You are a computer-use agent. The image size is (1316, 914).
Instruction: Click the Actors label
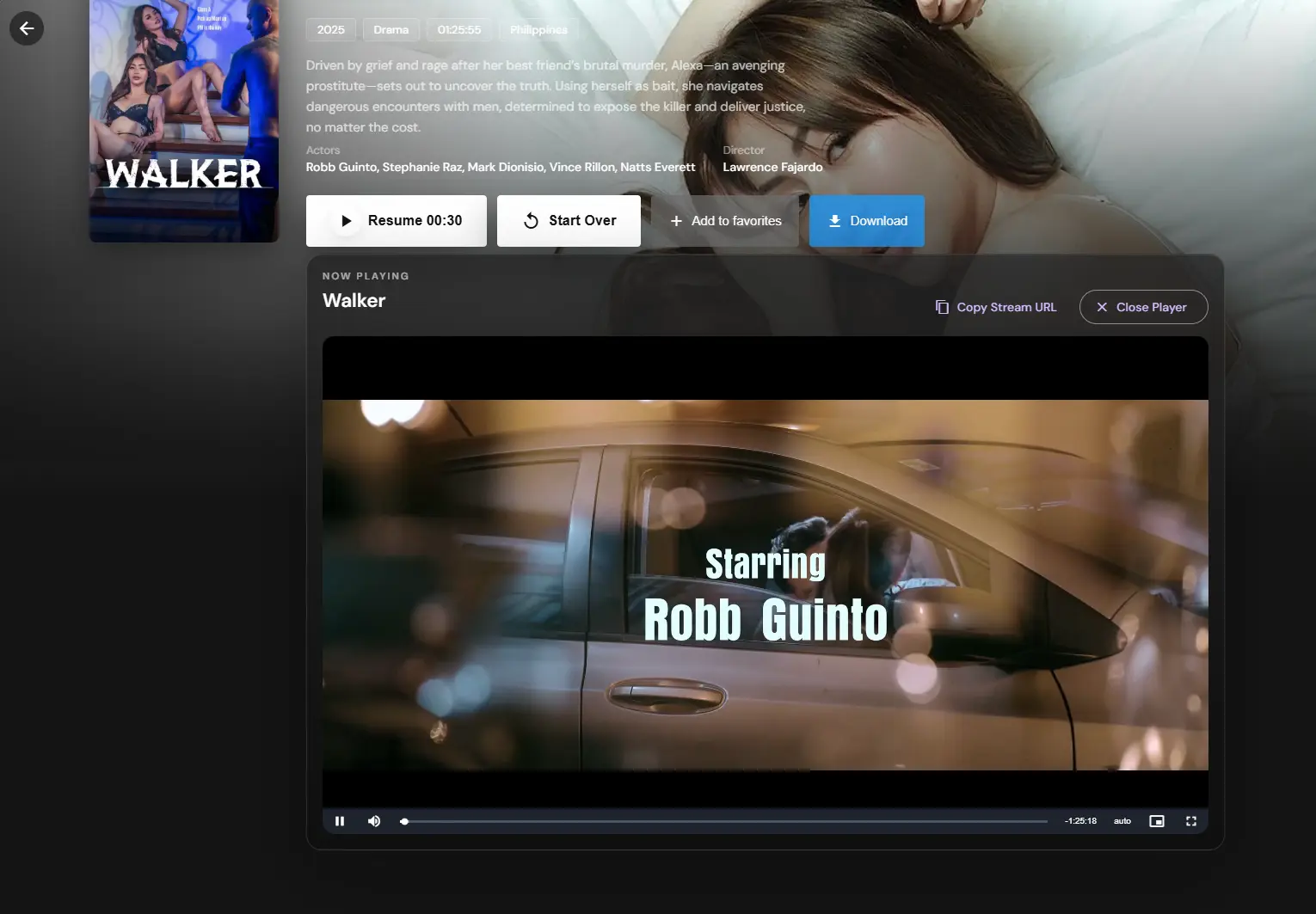pyautogui.click(x=323, y=150)
